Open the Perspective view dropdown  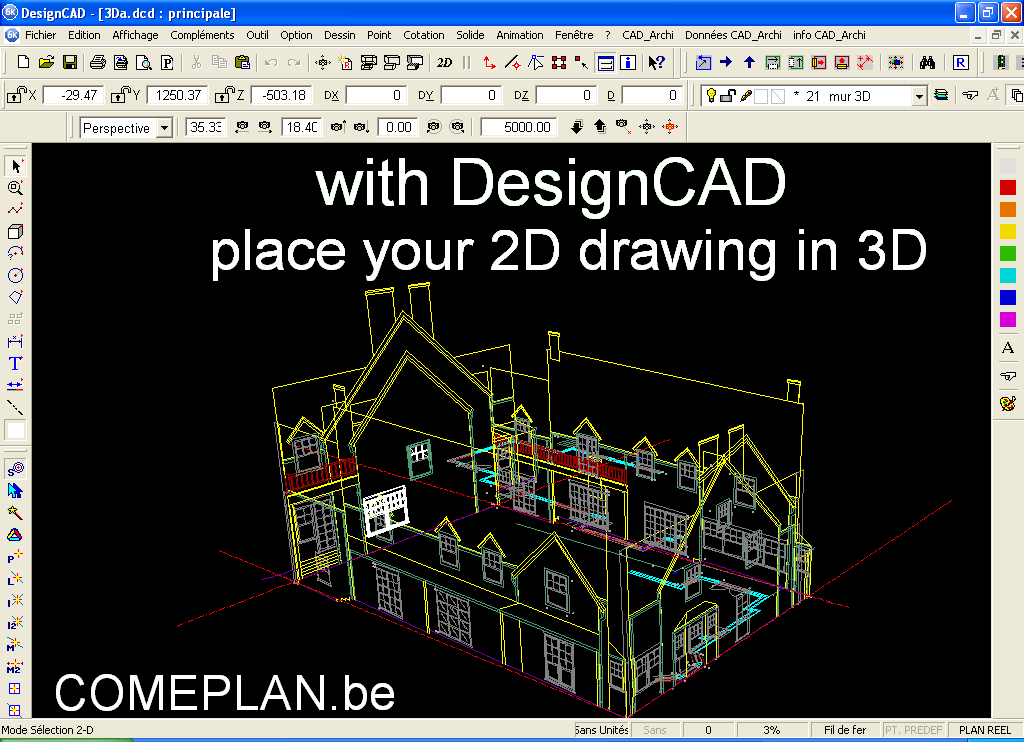coord(165,127)
